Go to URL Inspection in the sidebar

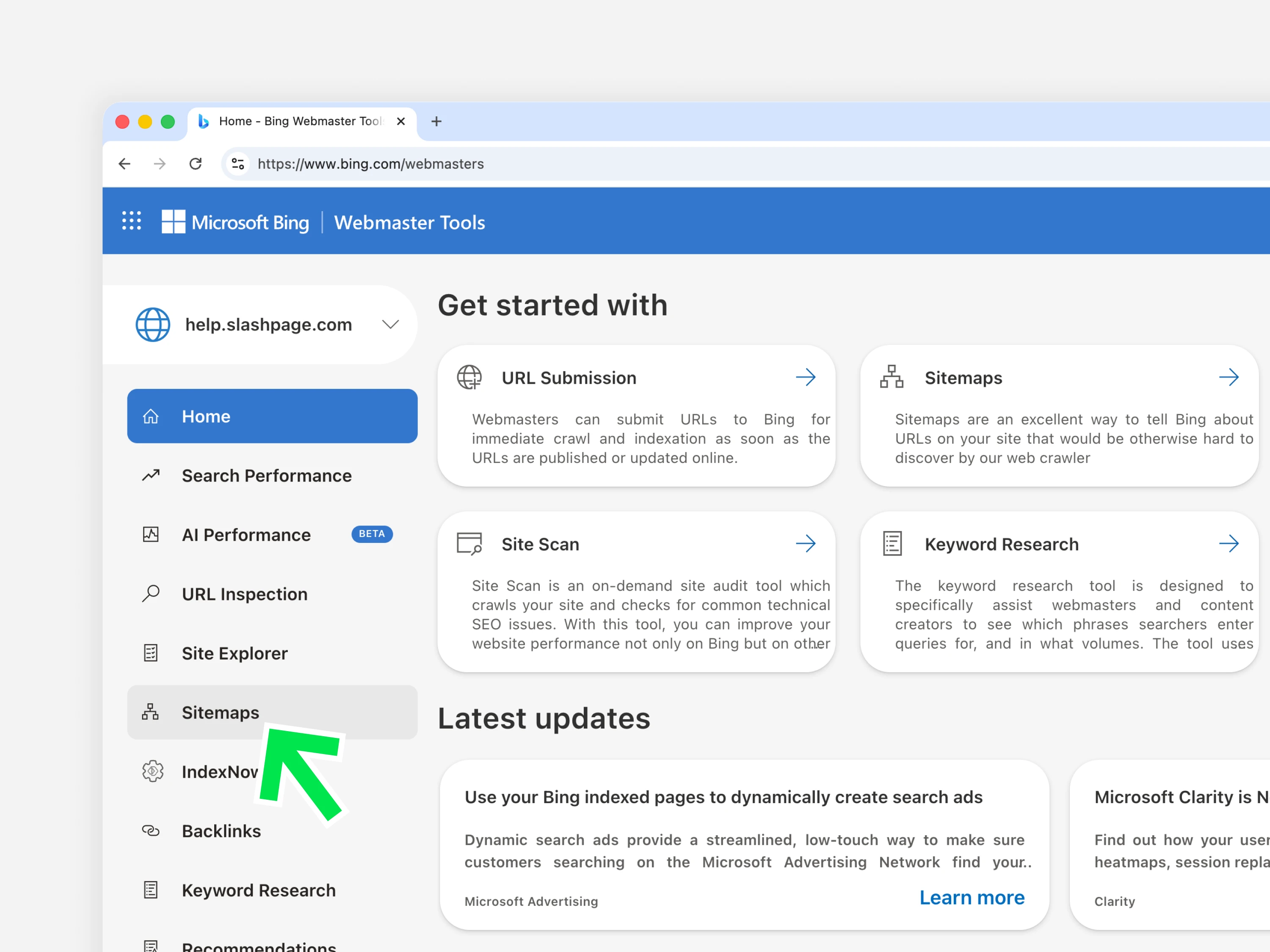[245, 594]
